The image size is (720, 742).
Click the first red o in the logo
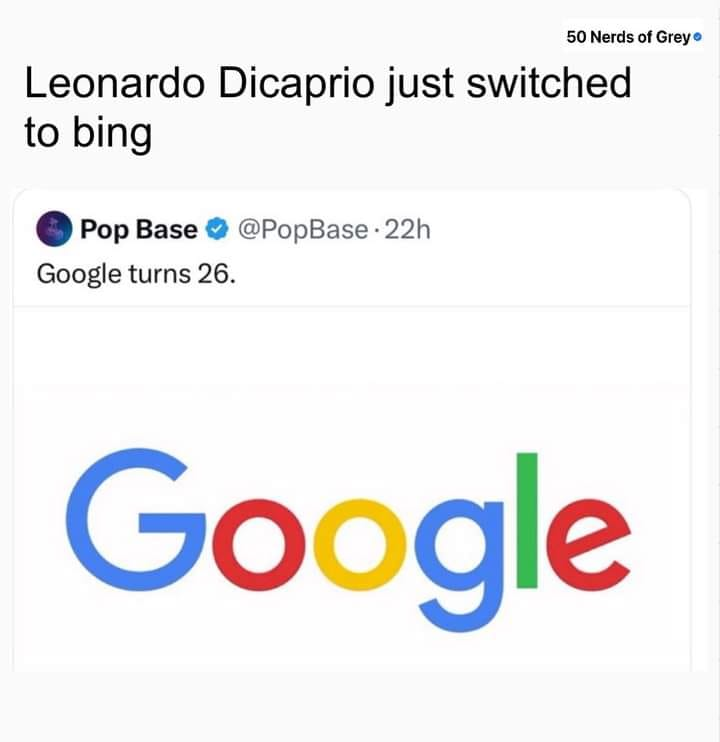259,545
